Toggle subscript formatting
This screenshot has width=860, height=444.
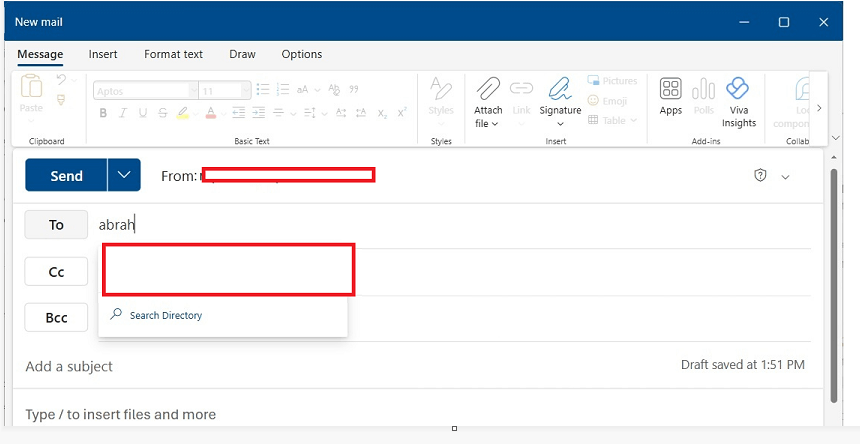click(382, 113)
